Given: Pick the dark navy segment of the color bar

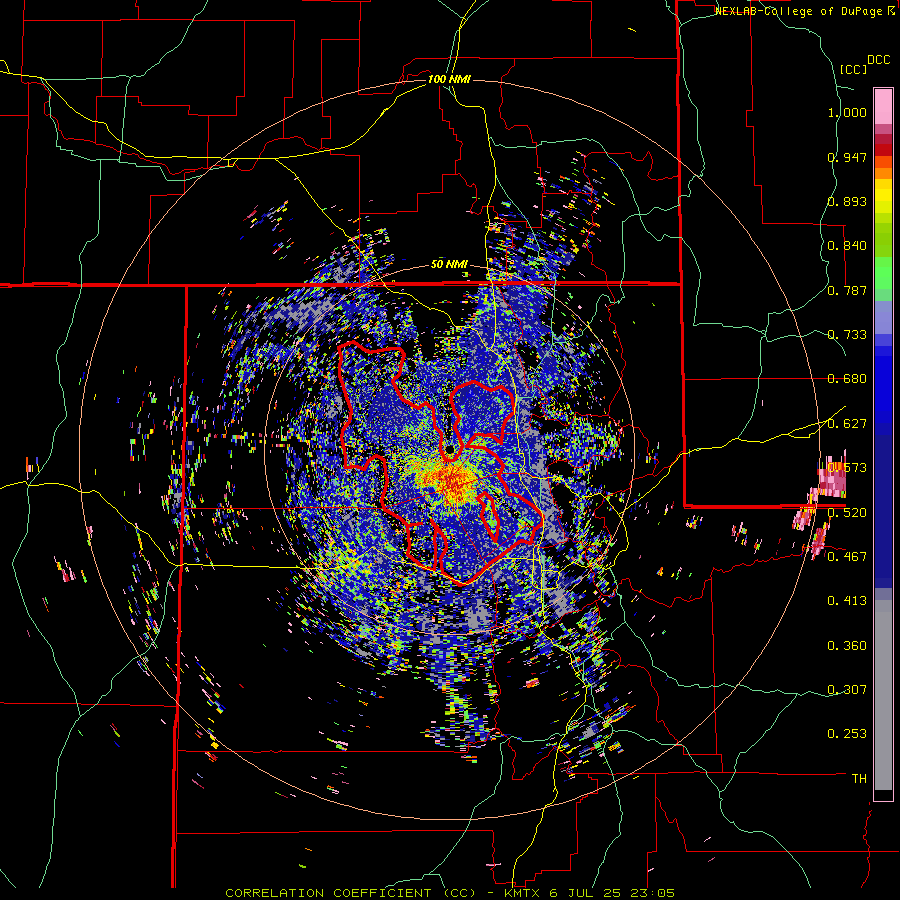Looking at the screenshot, I should click(883, 511).
